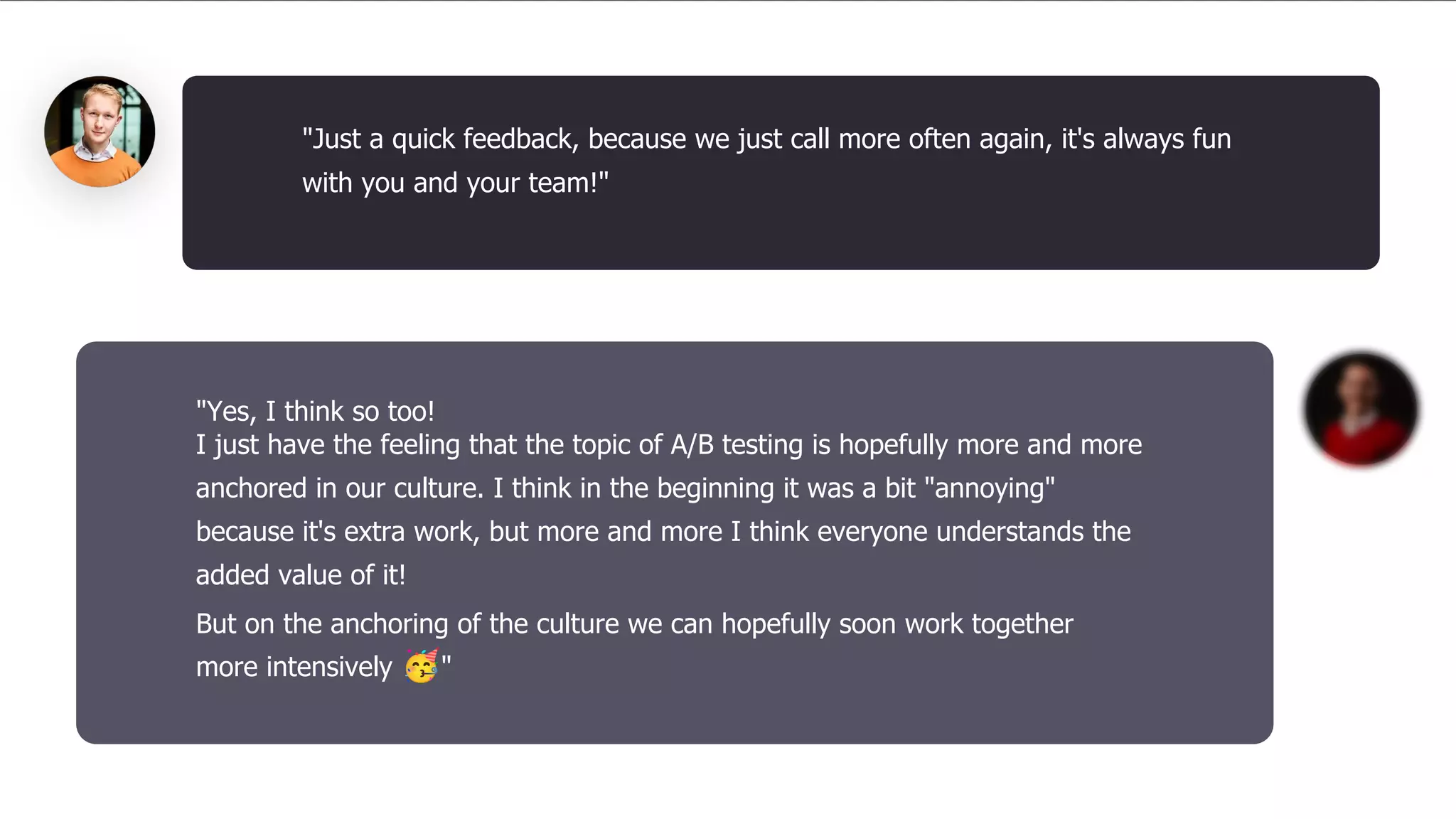Click the words "everyone understands the"
The height and width of the screenshot is (819, 1456).
tap(974, 532)
